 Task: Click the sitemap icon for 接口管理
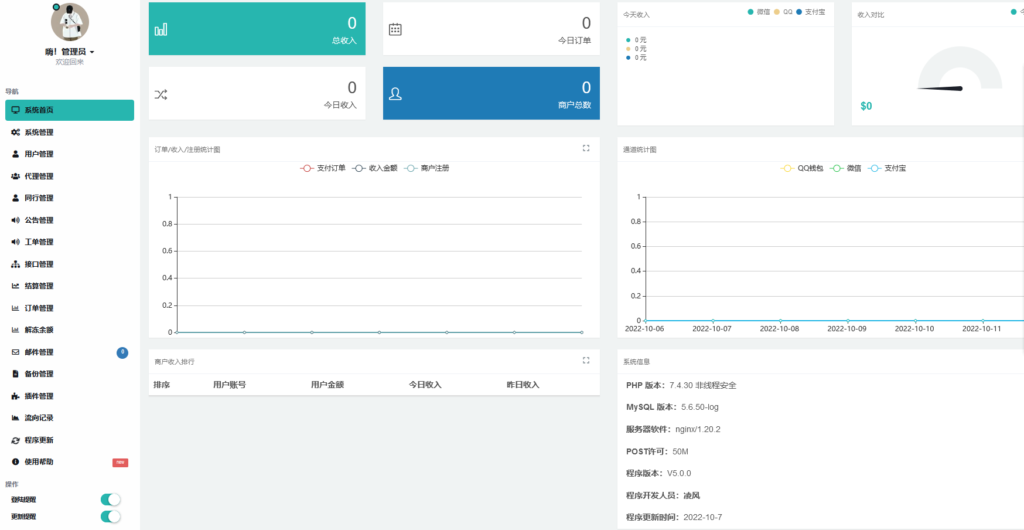[16, 264]
